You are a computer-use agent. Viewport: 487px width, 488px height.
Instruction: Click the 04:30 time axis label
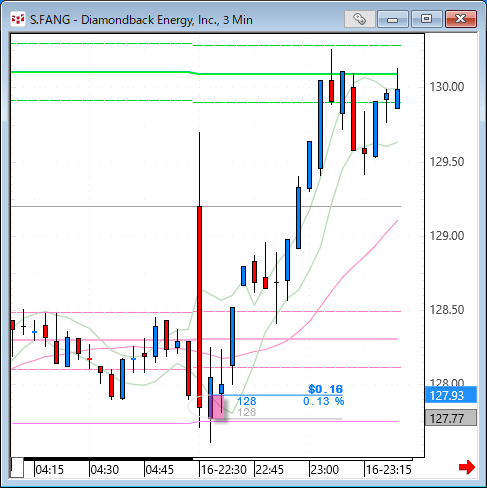(x=105, y=470)
